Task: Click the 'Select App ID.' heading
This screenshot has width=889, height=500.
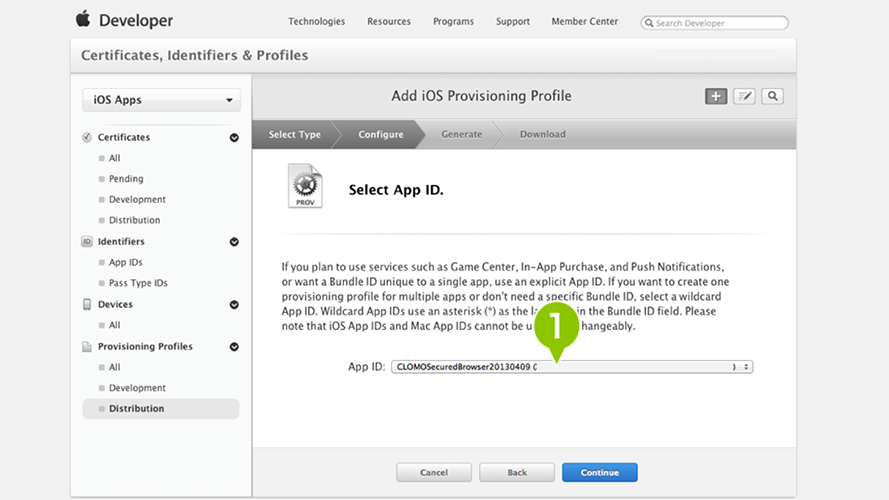Action: (396, 190)
